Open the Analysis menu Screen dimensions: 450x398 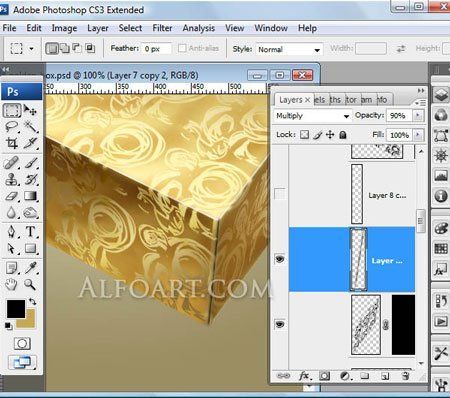[199, 28]
